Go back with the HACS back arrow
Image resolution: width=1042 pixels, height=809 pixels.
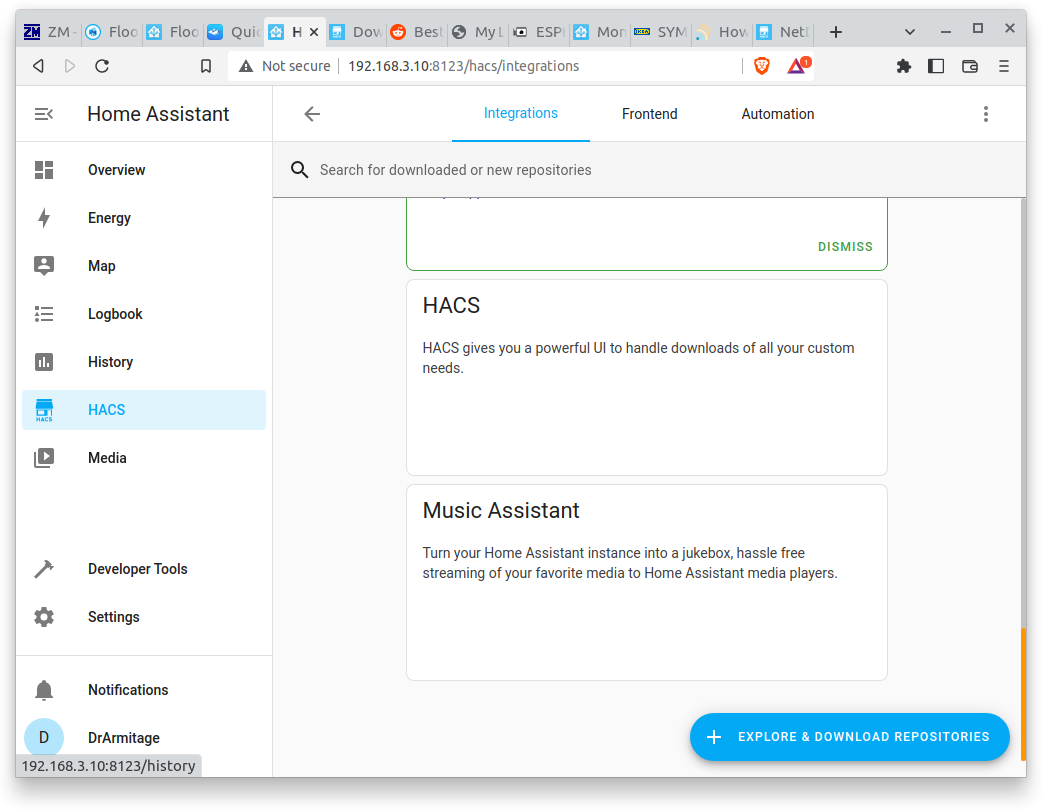tap(312, 114)
